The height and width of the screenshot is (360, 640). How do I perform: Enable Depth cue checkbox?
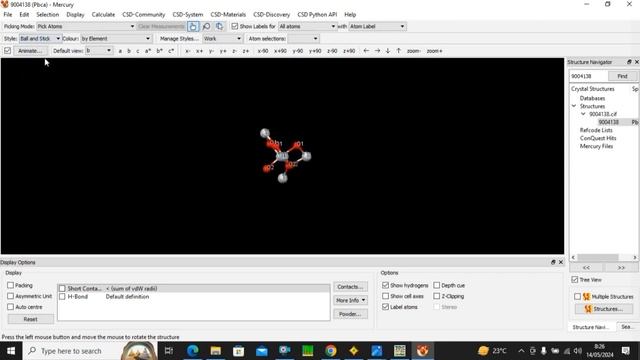437,285
